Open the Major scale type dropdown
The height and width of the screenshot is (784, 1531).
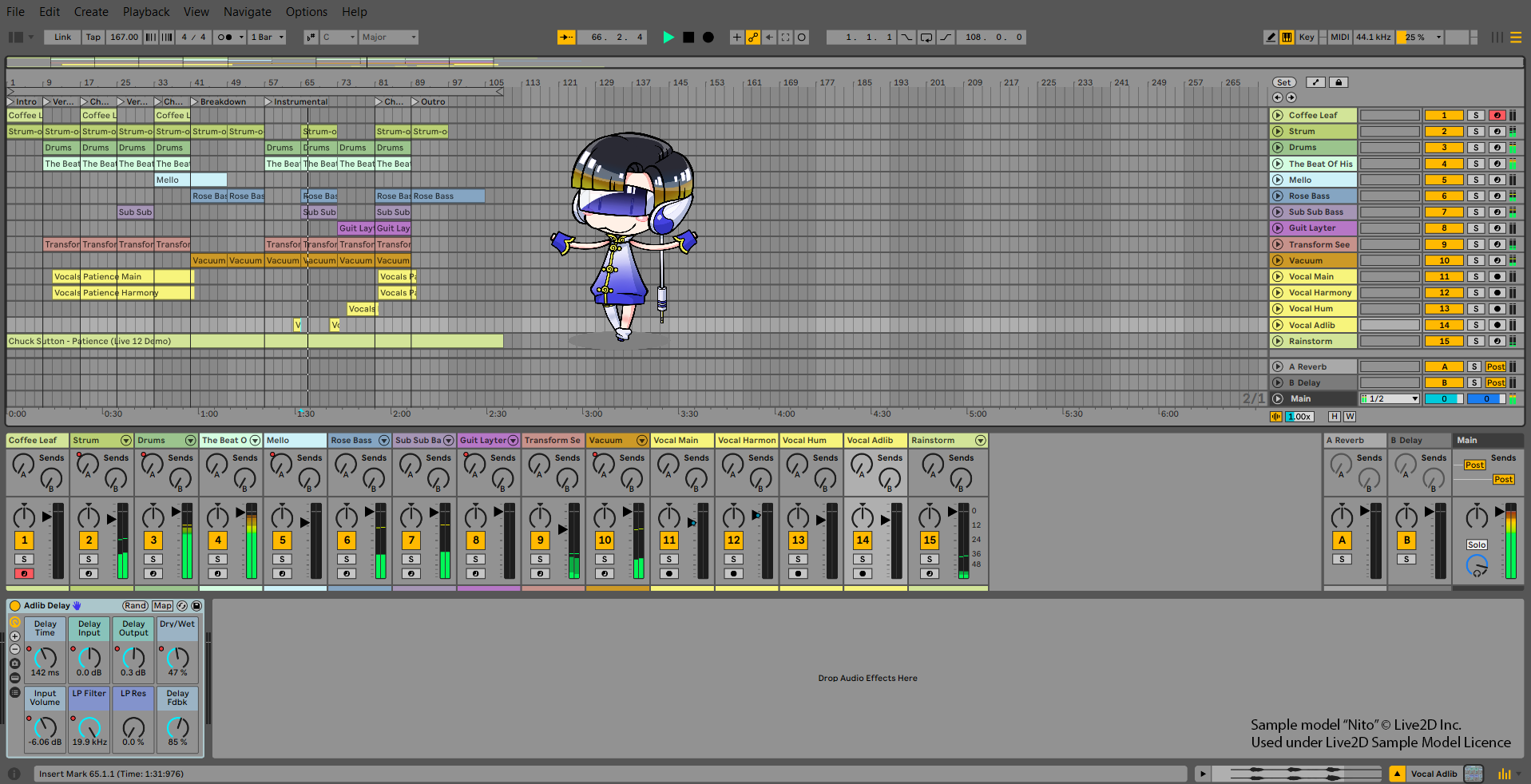click(388, 38)
